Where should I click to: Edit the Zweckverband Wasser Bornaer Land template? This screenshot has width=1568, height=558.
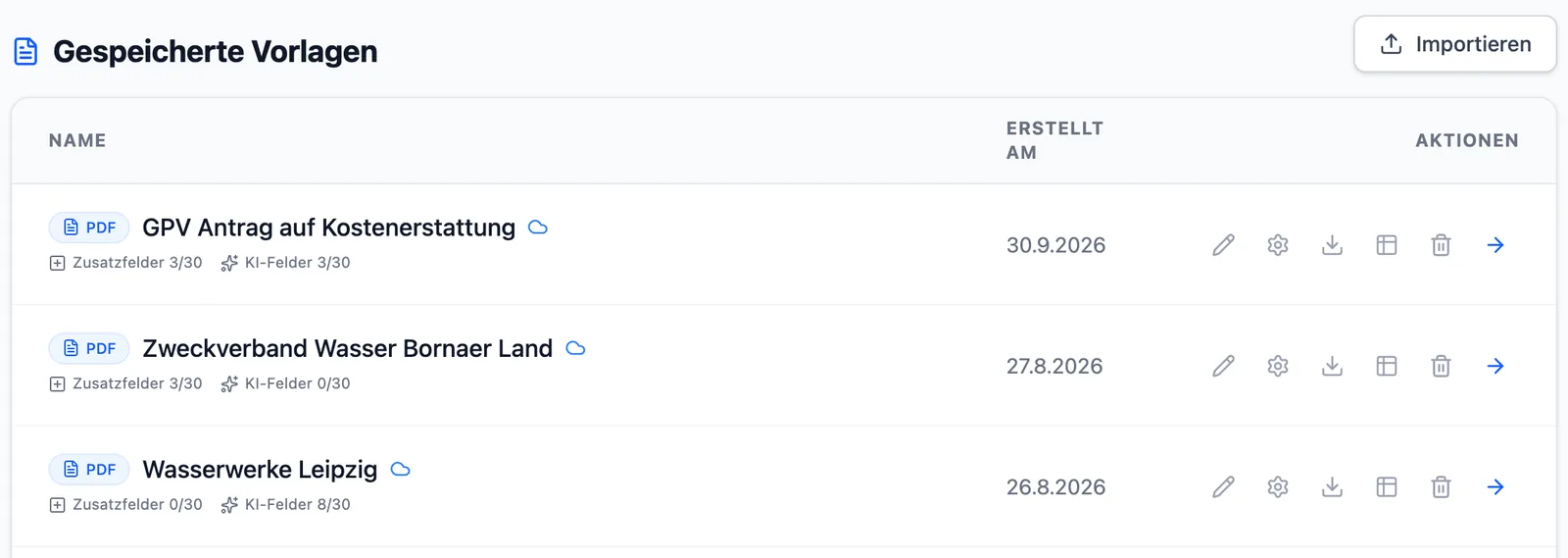point(1223,366)
